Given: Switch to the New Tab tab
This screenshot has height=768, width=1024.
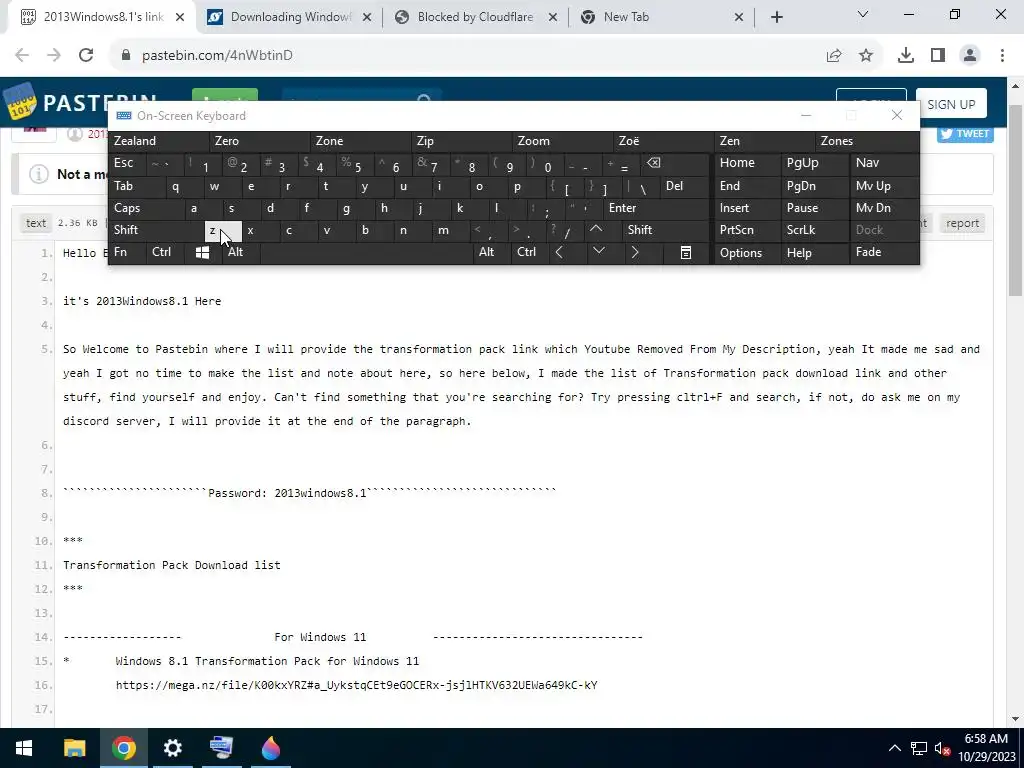Looking at the screenshot, I should (x=661, y=18).
